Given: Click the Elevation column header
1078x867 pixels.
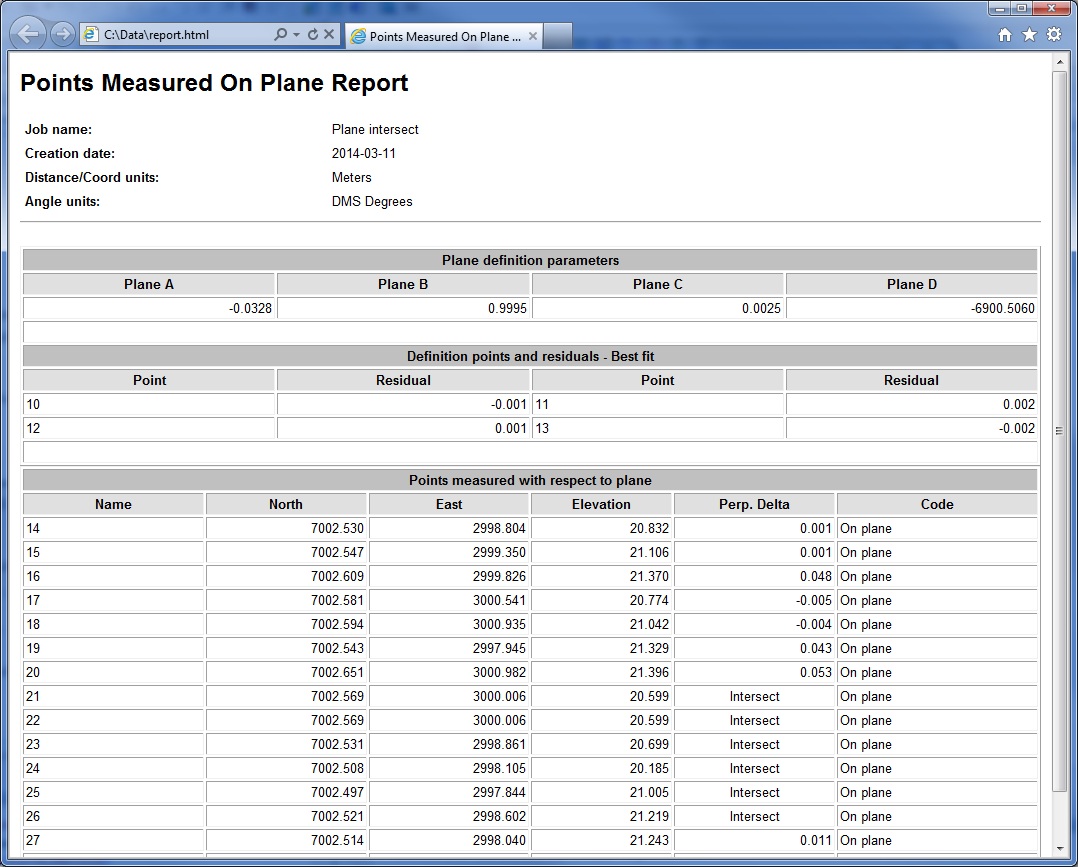Looking at the screenshot, I should [x=601, y=504].
